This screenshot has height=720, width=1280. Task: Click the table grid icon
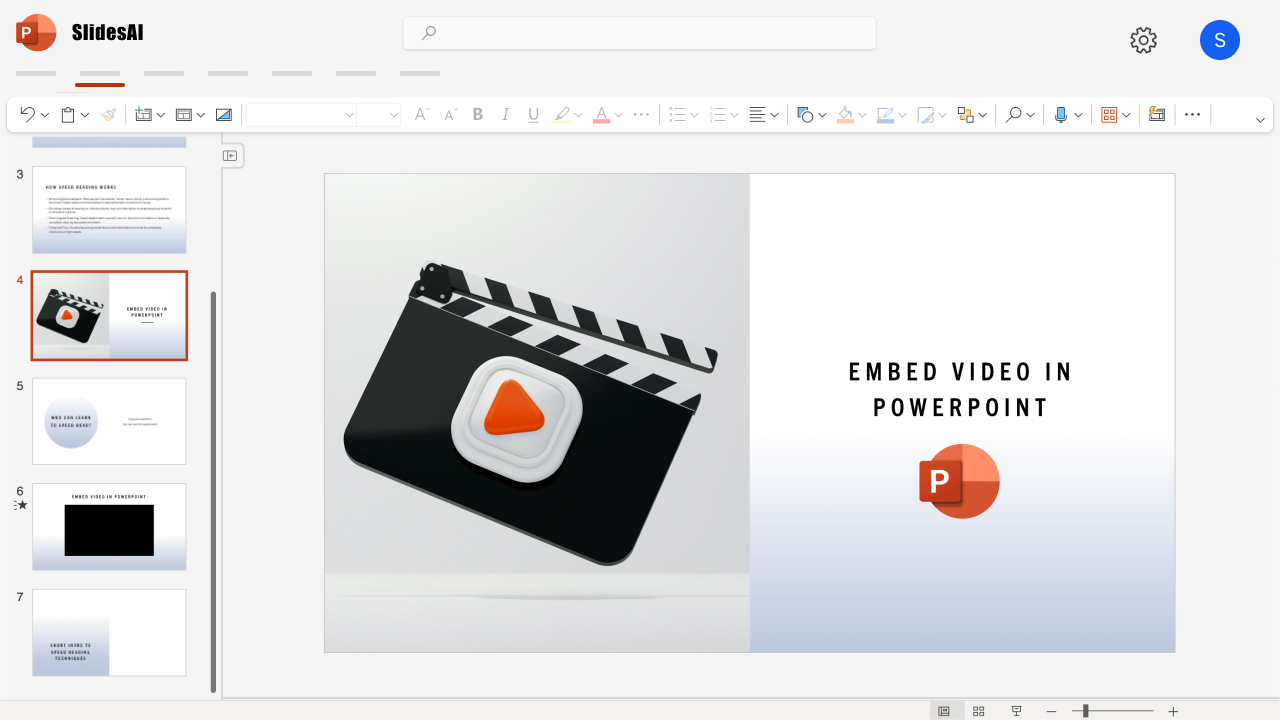point(1110,114)
